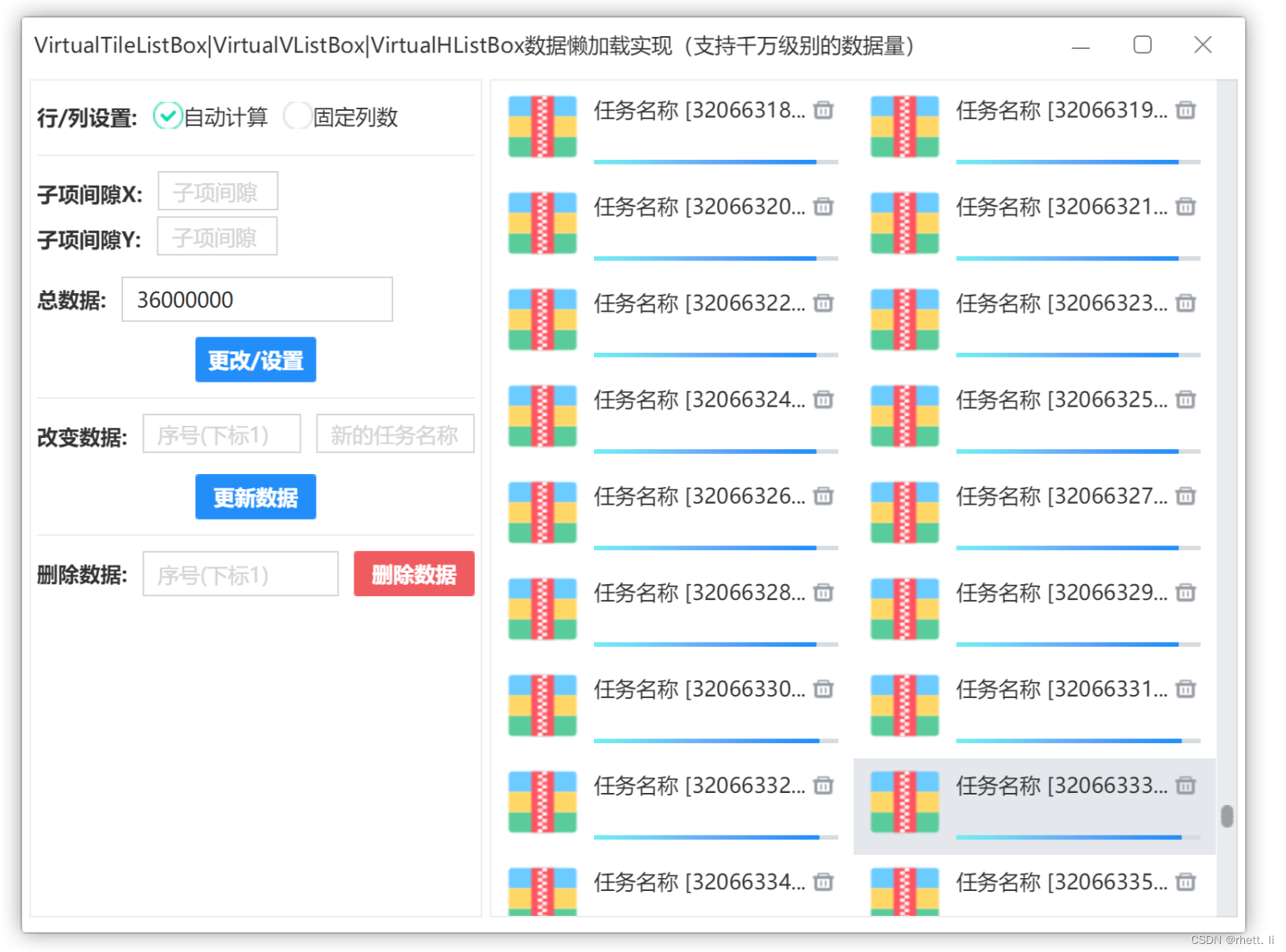The image size is (1286, 952).
Task: Click the 总数据 field showing 36000000
Action: click(257, 300)
